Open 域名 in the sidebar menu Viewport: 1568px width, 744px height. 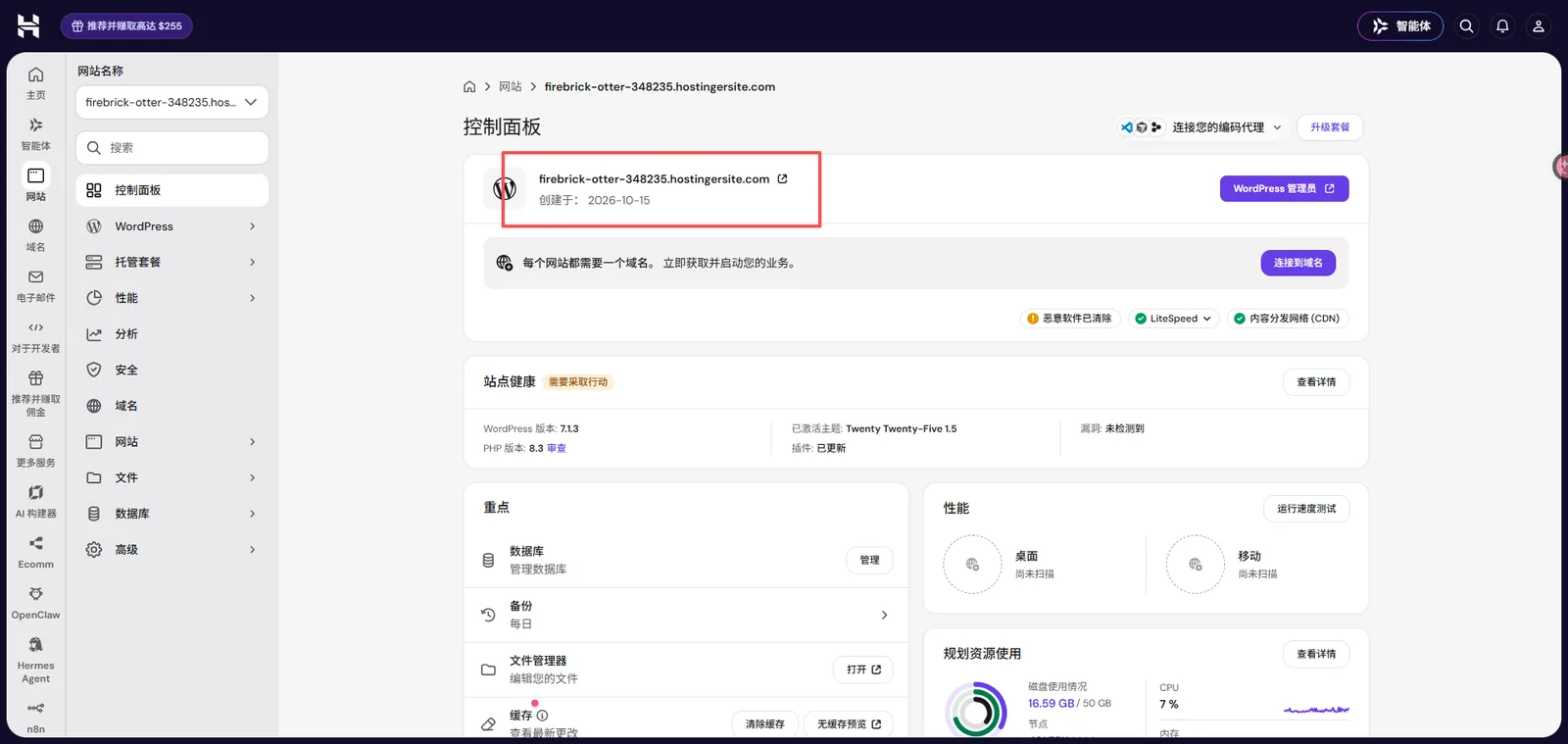pyautogui.click(x=171, y=406)
